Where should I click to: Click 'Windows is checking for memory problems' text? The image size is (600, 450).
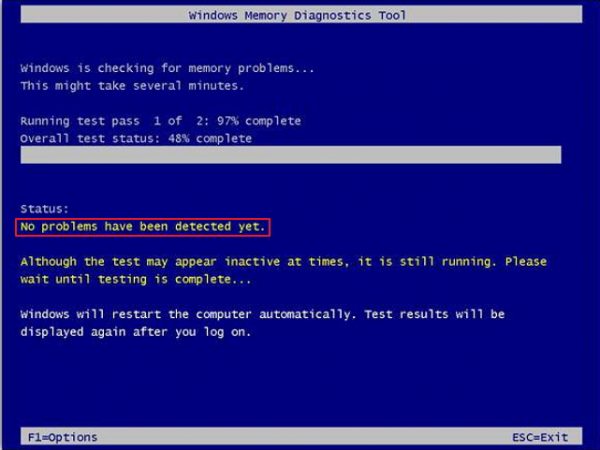pos(167,68)
